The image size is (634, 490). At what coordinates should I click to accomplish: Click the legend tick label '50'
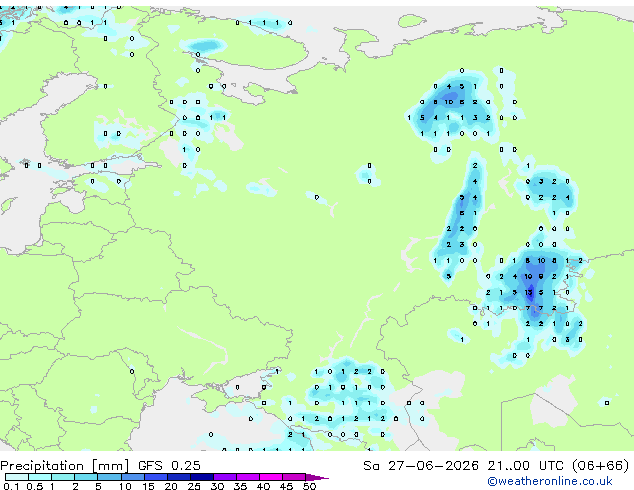[x=309, y=486]
